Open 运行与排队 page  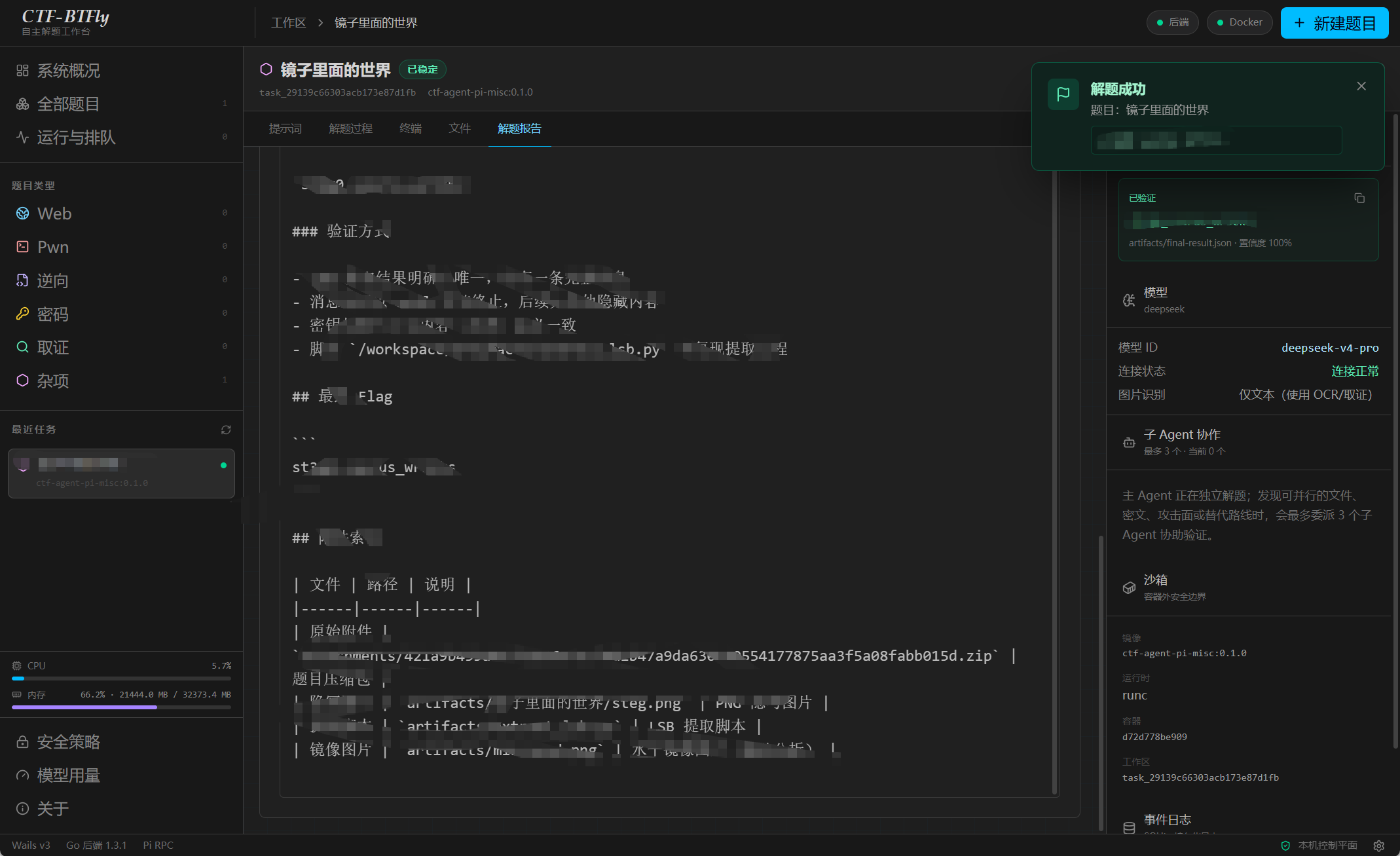[121, 137]
